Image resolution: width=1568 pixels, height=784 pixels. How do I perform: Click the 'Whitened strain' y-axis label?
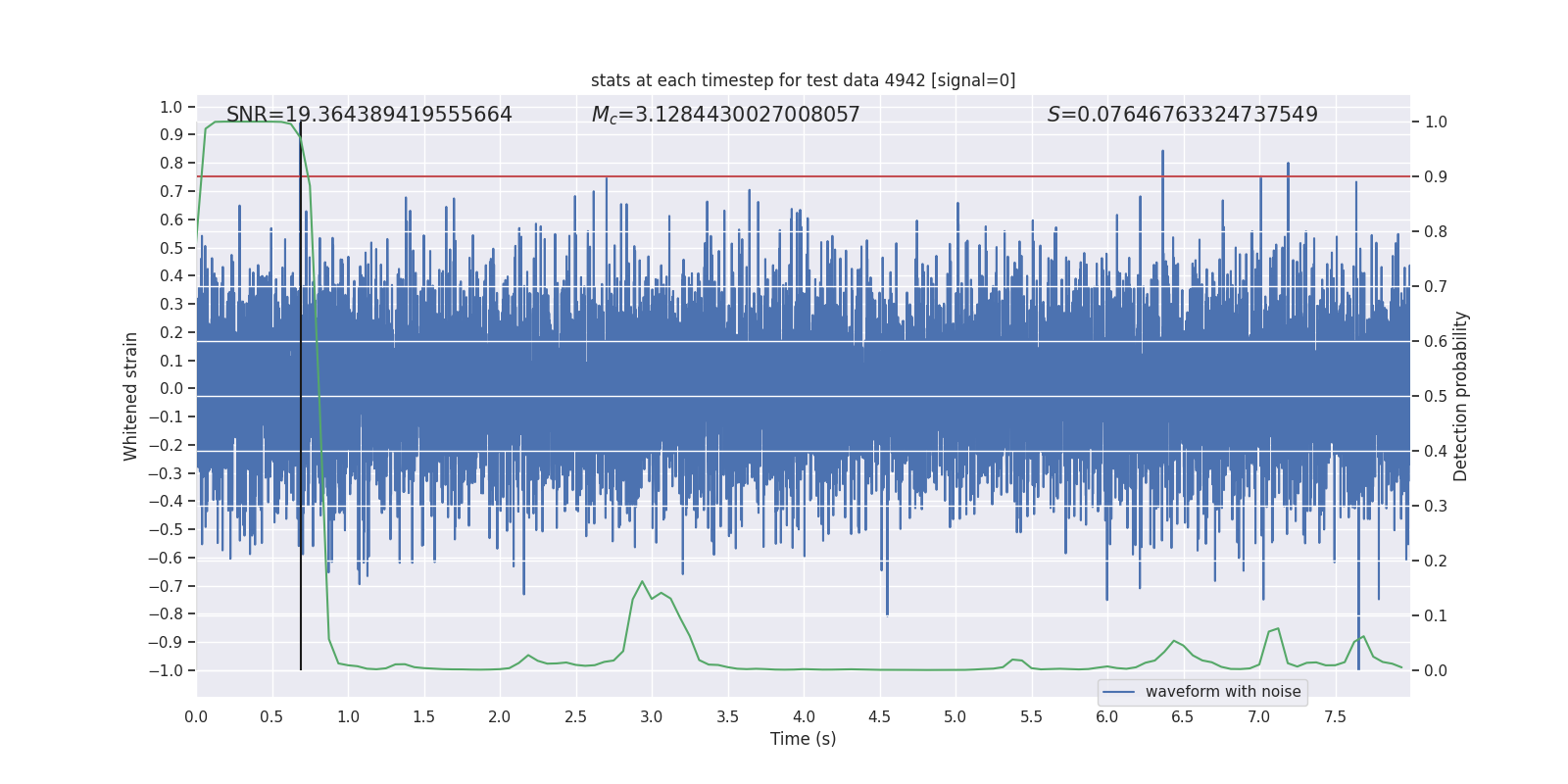[x=131, y=396]
